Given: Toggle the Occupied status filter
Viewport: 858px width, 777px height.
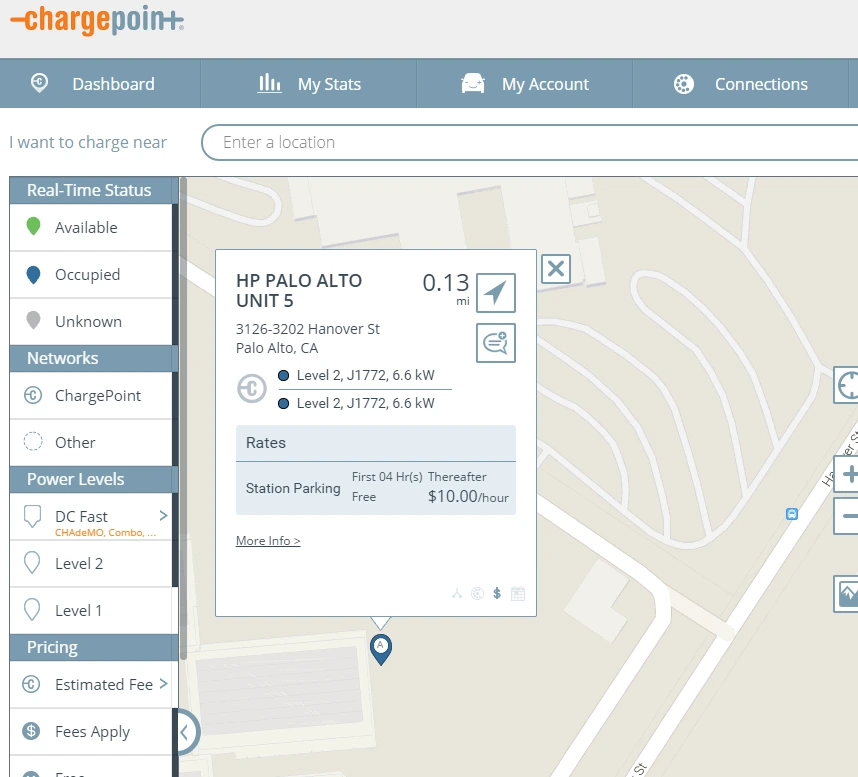Looking at the screenshot, I should [91, 275].
